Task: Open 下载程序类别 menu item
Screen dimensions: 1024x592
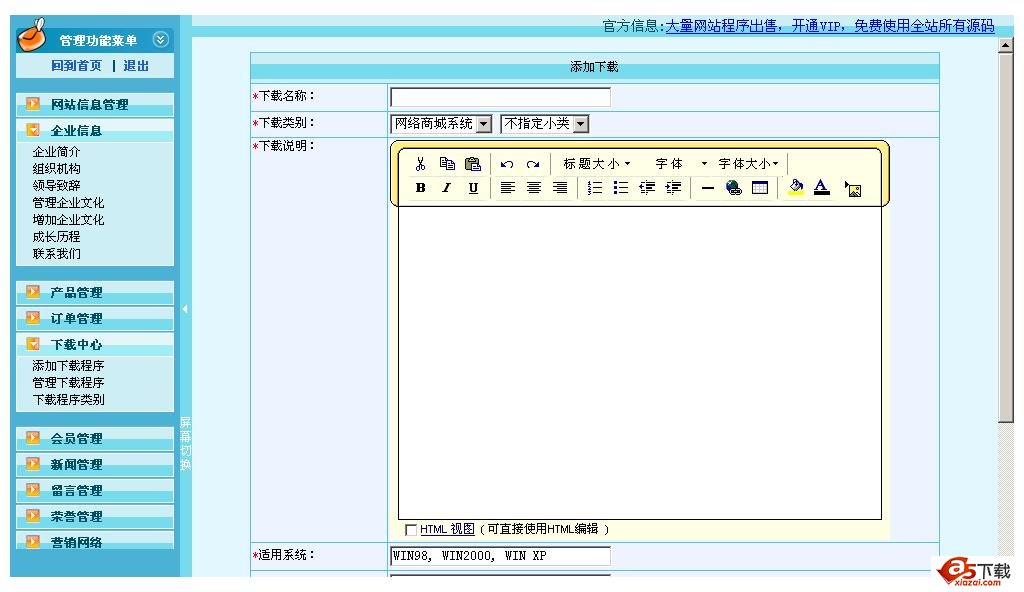Action: [69, 399]
